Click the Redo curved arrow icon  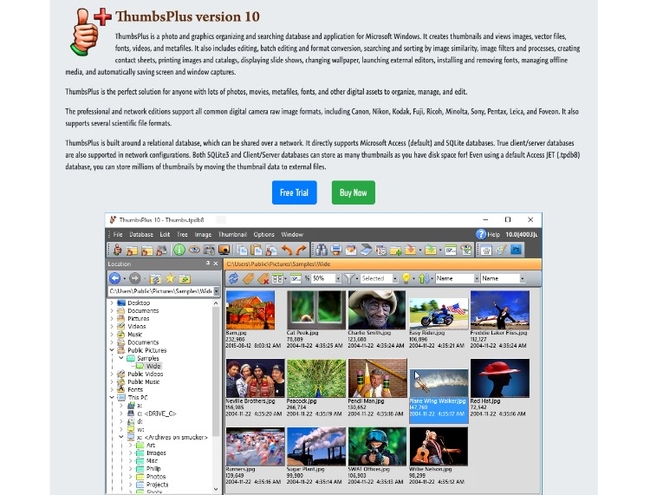301,250
